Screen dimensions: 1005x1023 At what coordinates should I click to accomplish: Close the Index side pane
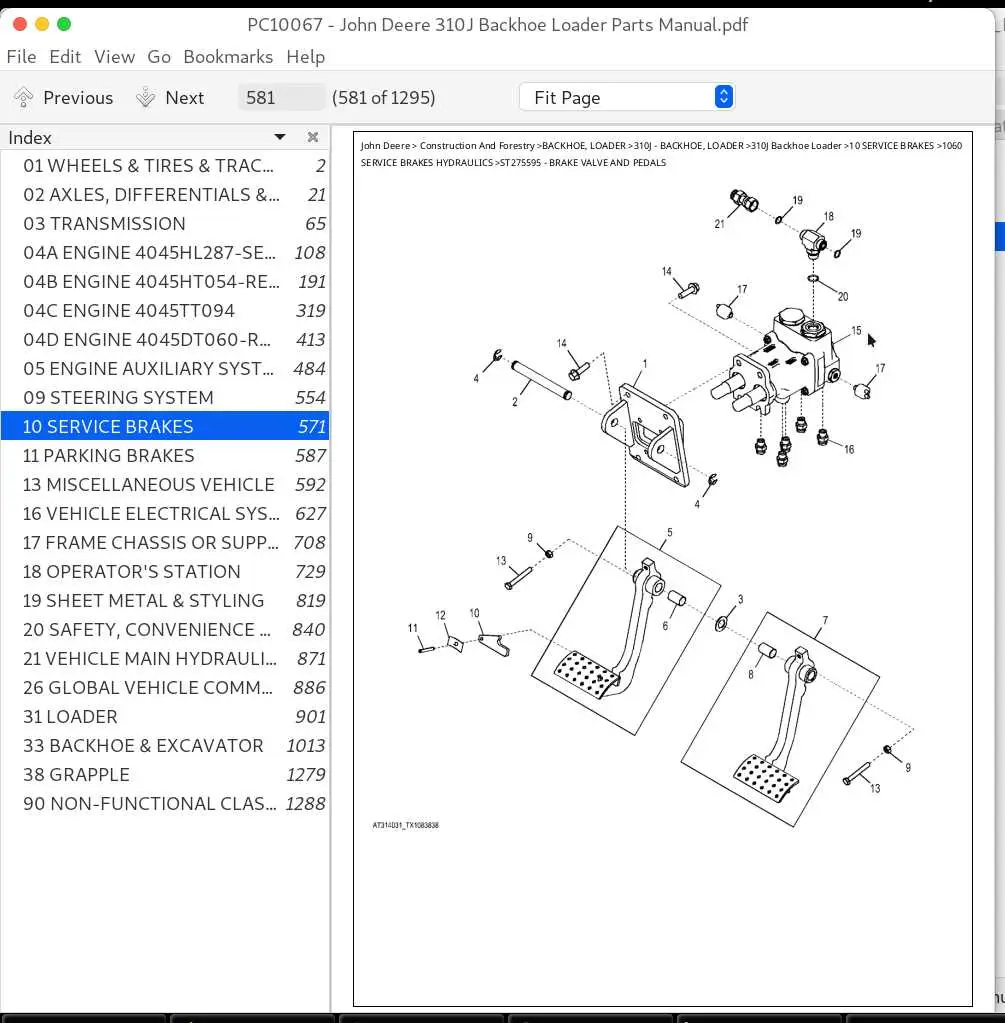313,137
